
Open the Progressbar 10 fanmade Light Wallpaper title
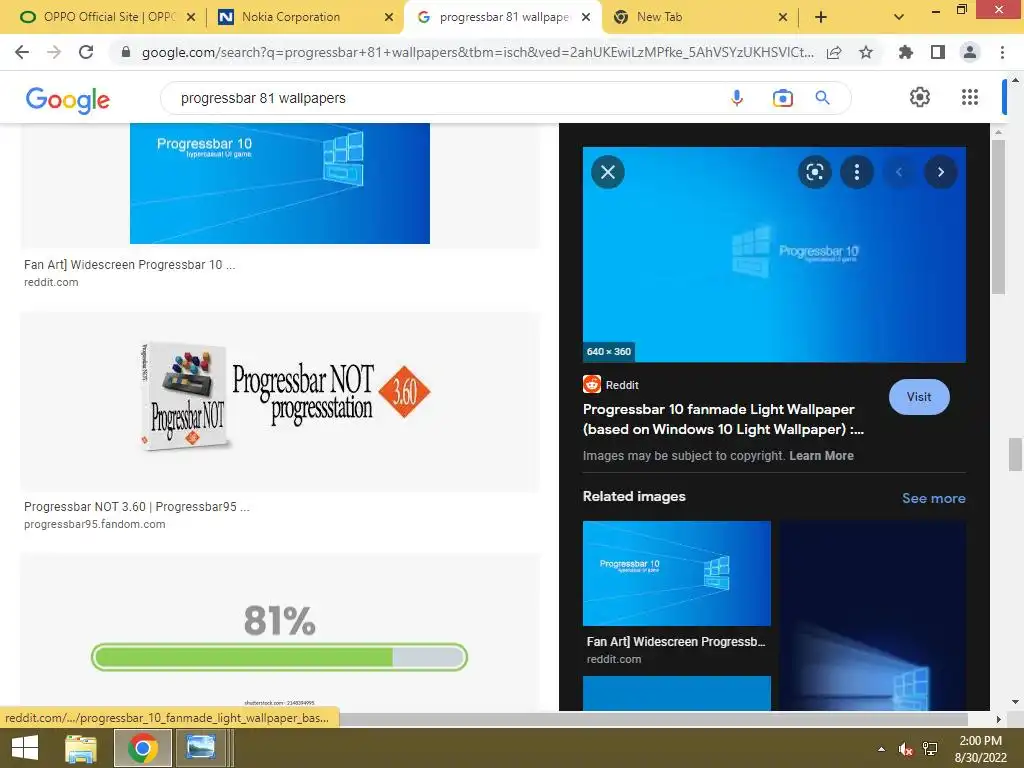click(723, 419)
